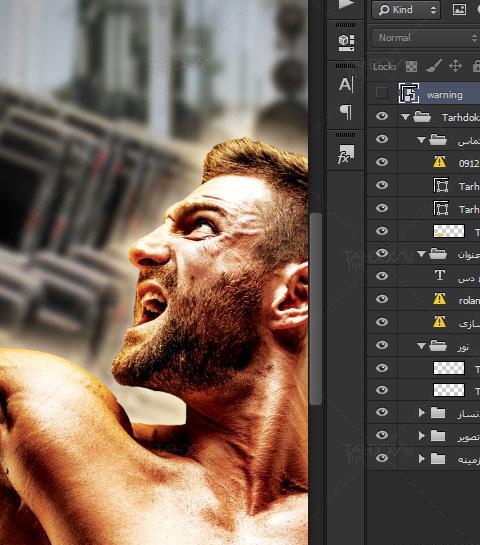
Task: Expand the collapsed group directly above تصویر
Action: [x=422, y=412]
